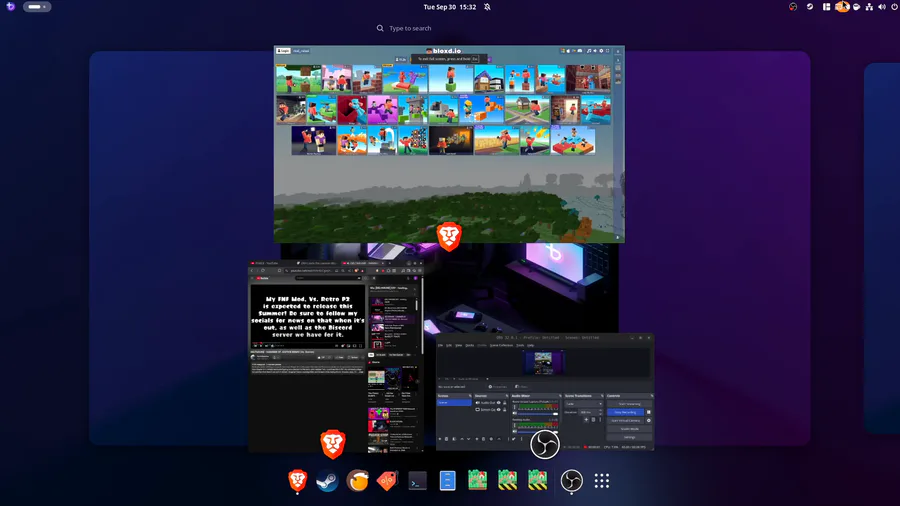This screenshot has width=900, height=506.
Task: Click Stop Recording in OBS window
Action: point(626,412)
